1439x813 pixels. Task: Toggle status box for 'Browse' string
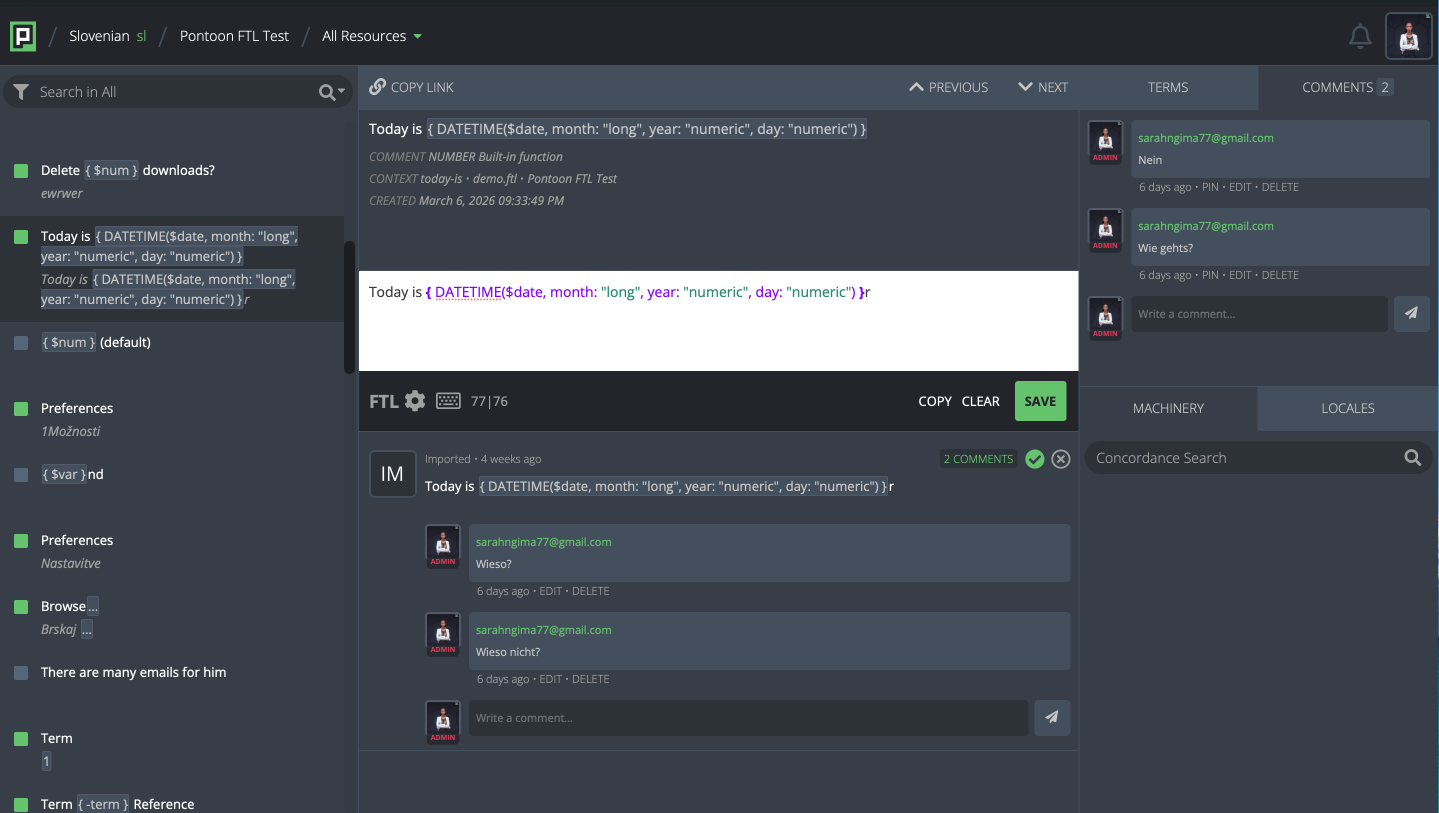[21, 607]
